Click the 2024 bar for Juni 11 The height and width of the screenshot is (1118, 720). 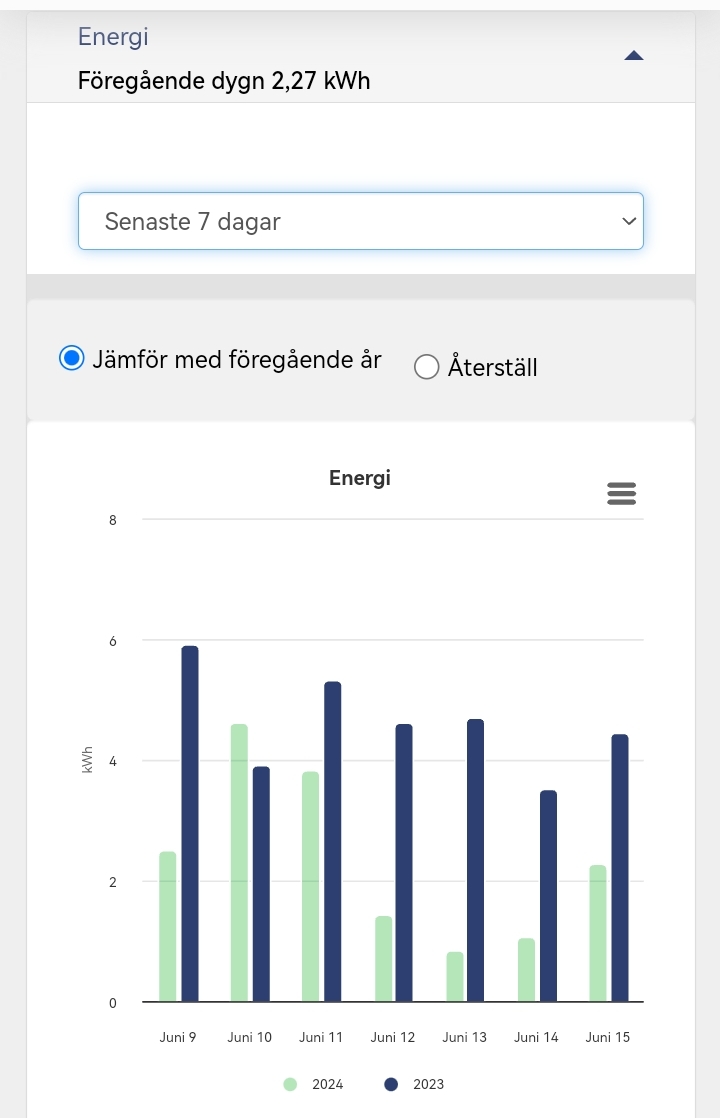[311, 886]
